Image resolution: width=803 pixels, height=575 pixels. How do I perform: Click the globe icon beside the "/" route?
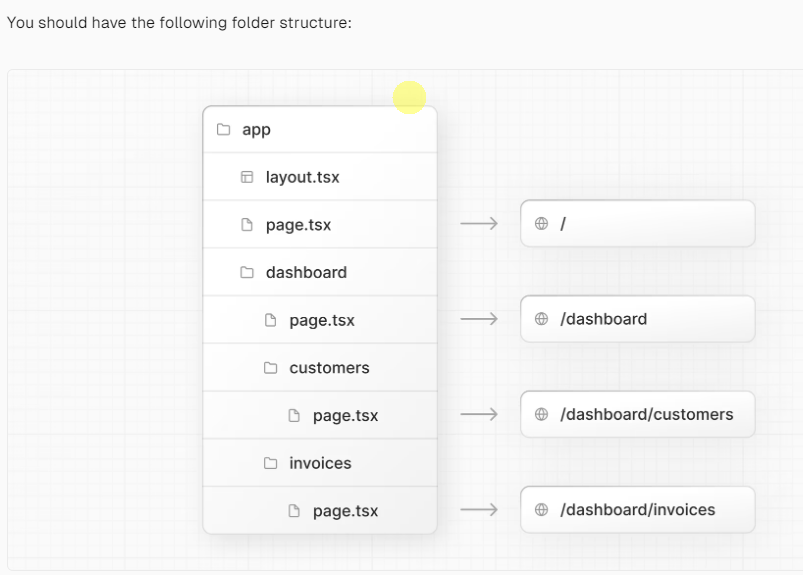(x=541, y=225)
